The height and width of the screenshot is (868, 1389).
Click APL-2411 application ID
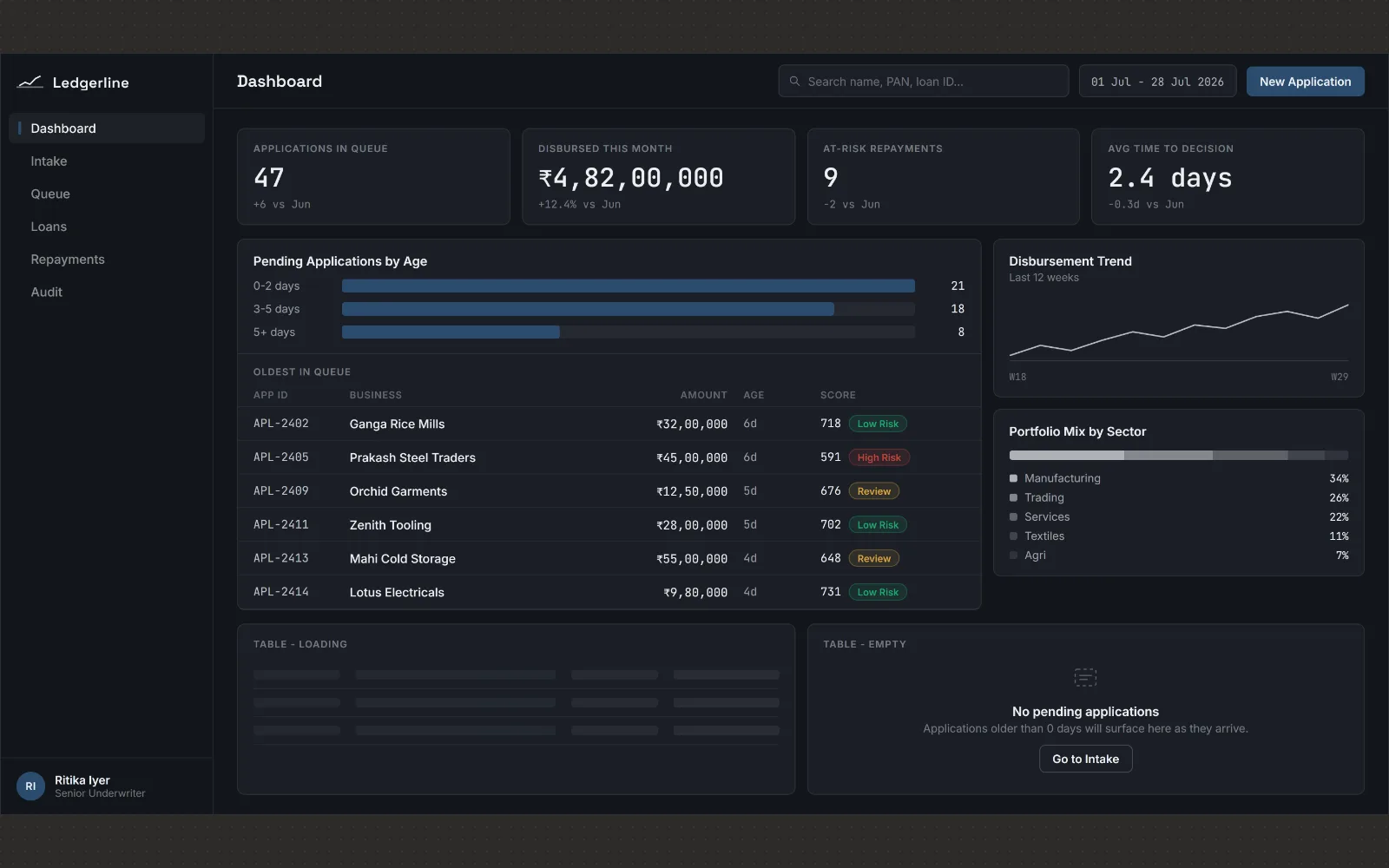tap(280, 525)
